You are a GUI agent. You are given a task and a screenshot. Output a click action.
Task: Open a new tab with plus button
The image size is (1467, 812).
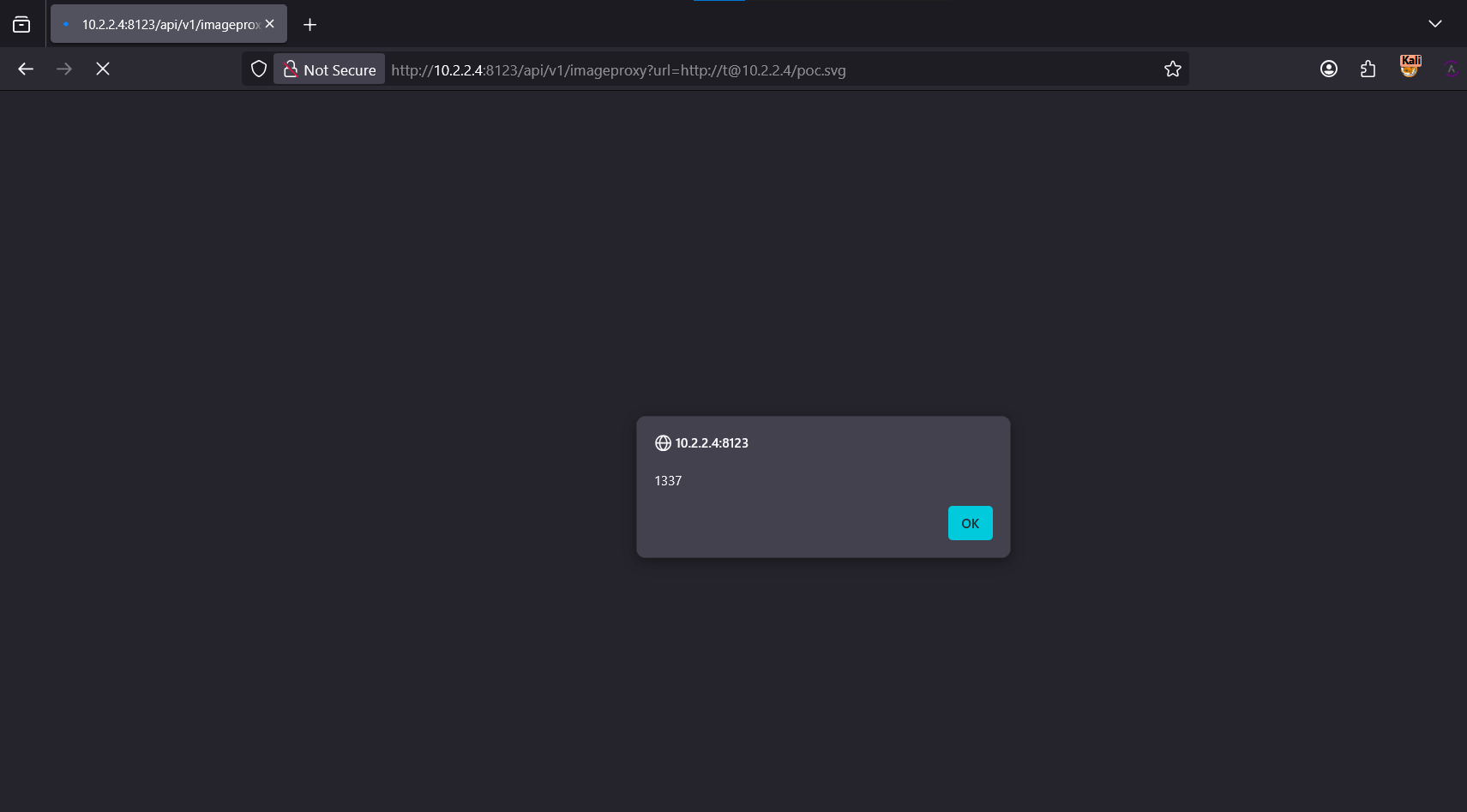pos(310,25)
